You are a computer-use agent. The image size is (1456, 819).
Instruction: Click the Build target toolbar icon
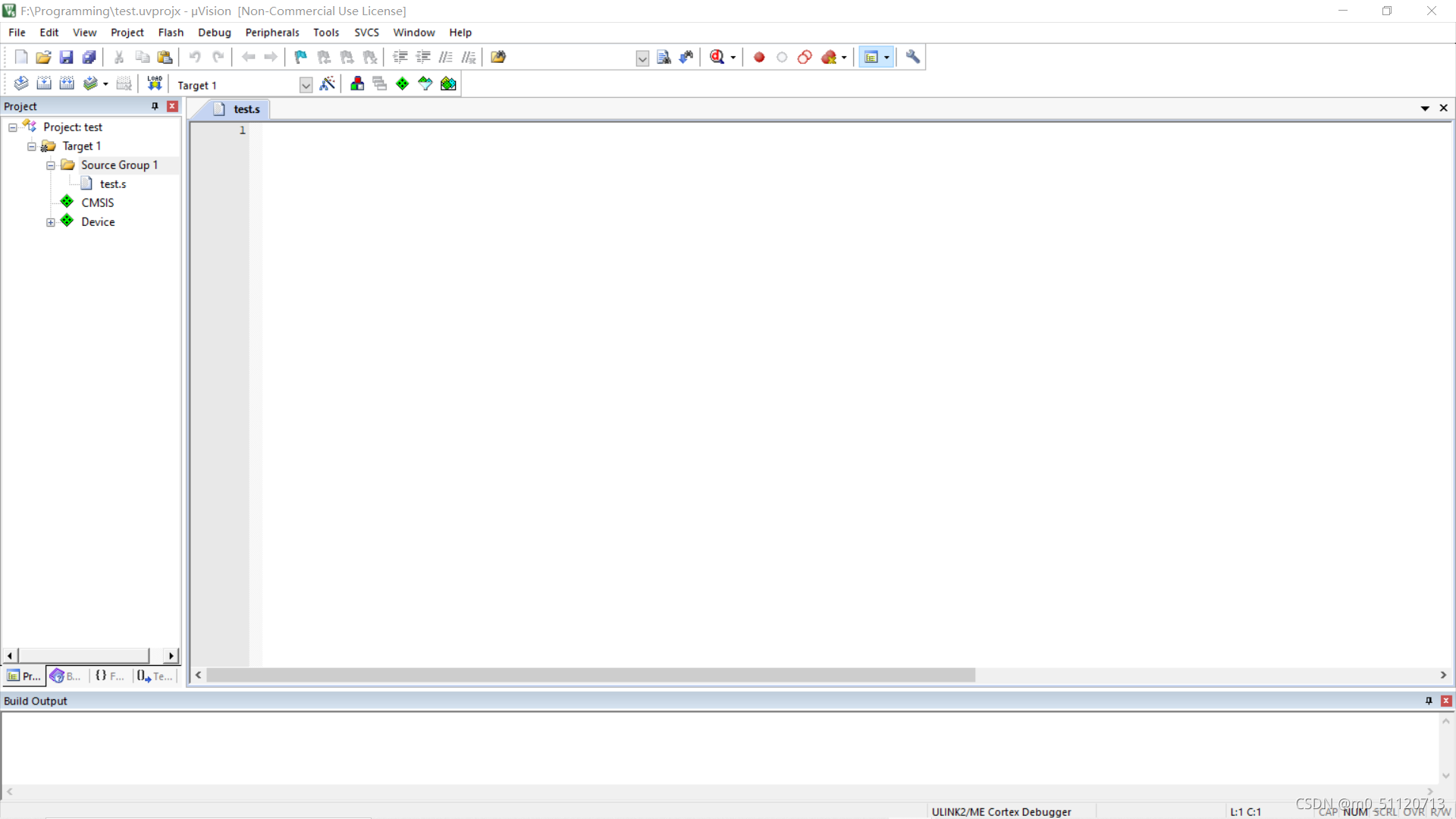coord(44,84)
